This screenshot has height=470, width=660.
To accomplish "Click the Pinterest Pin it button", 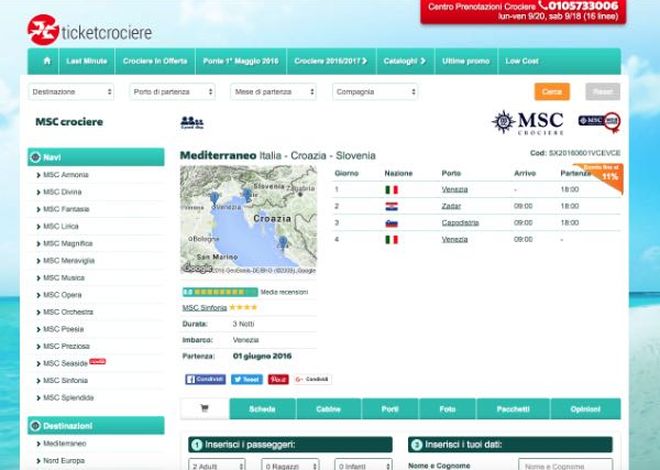I will (x=278, y=380).
